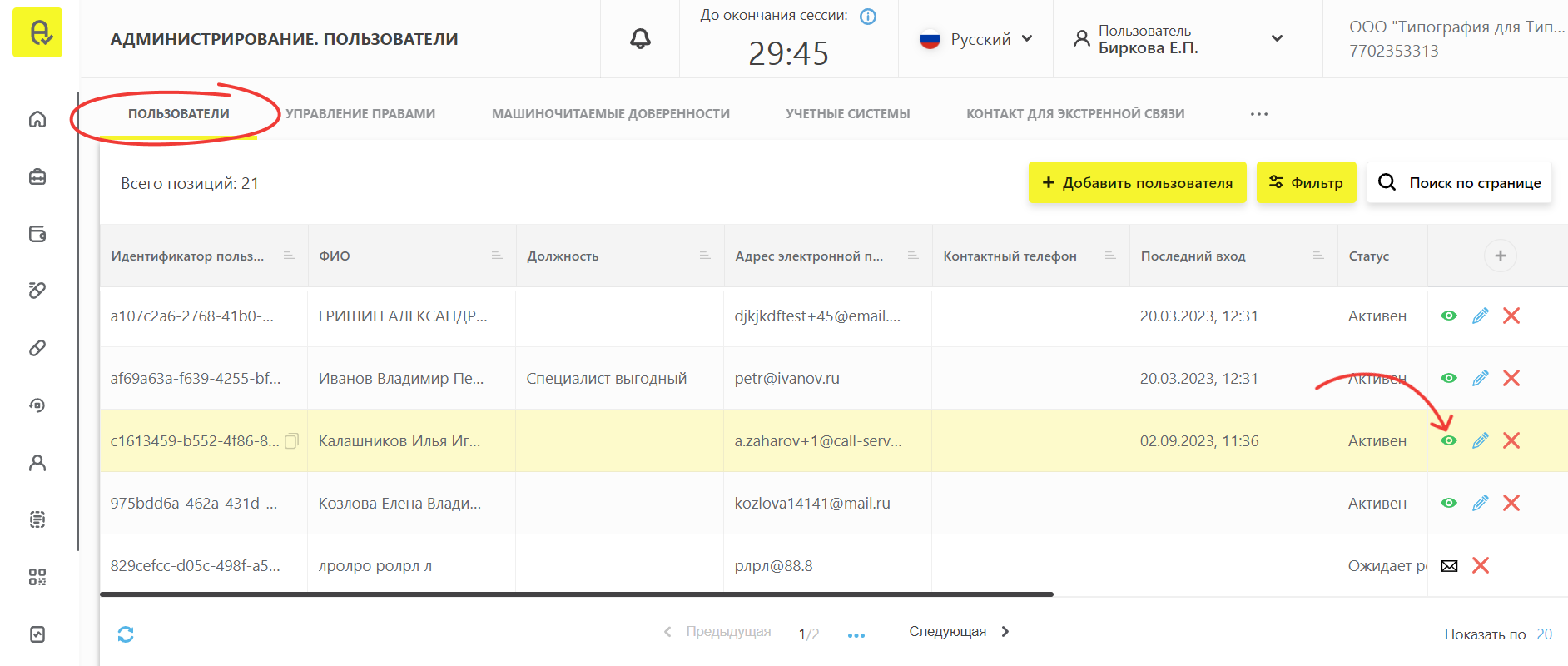Delete ГРИШИН АЛЕКСАНДР user with red cross
The image size is (1568, 666).
pos(1511,316)
